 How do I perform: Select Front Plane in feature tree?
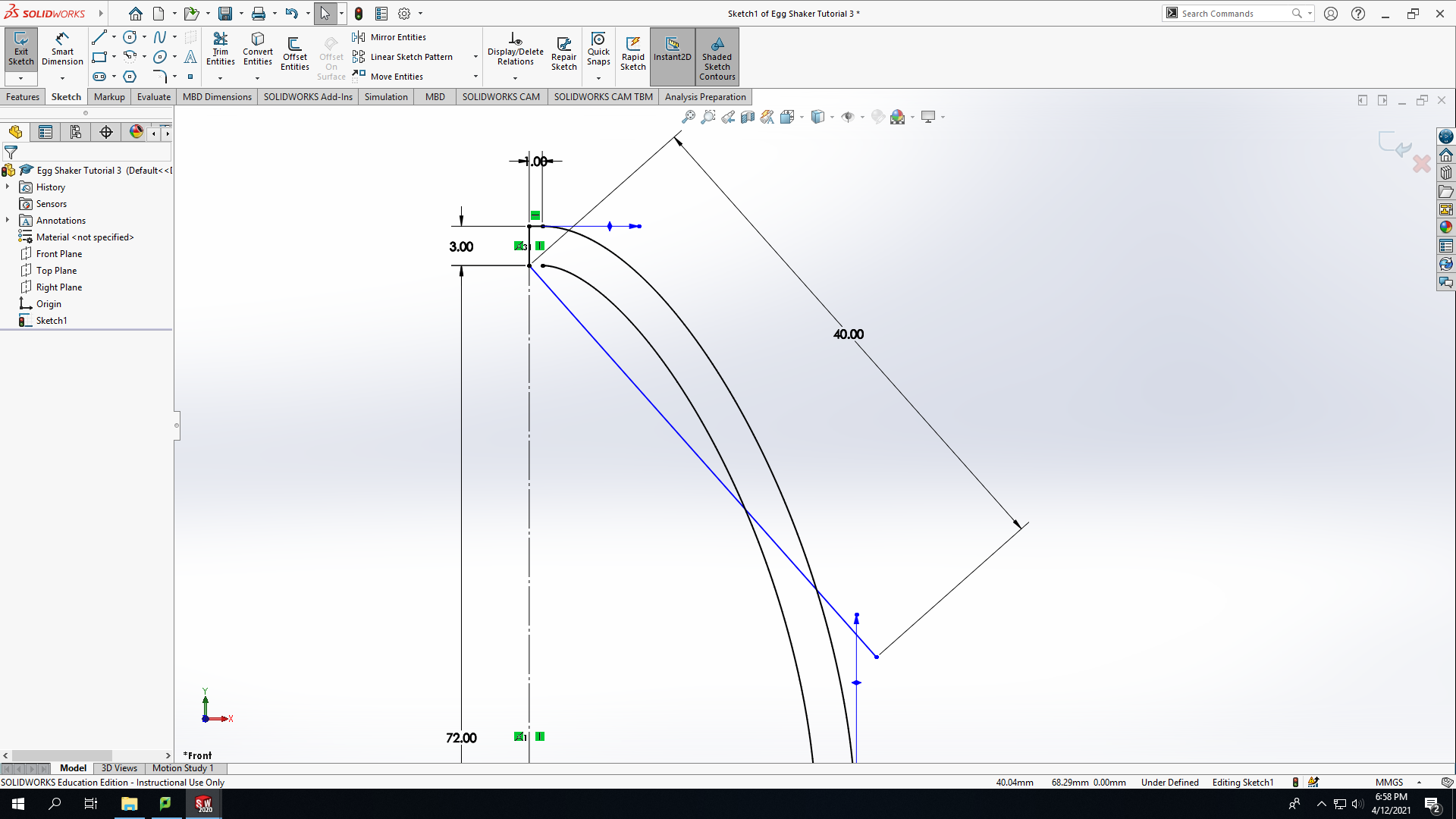(58, 253)
